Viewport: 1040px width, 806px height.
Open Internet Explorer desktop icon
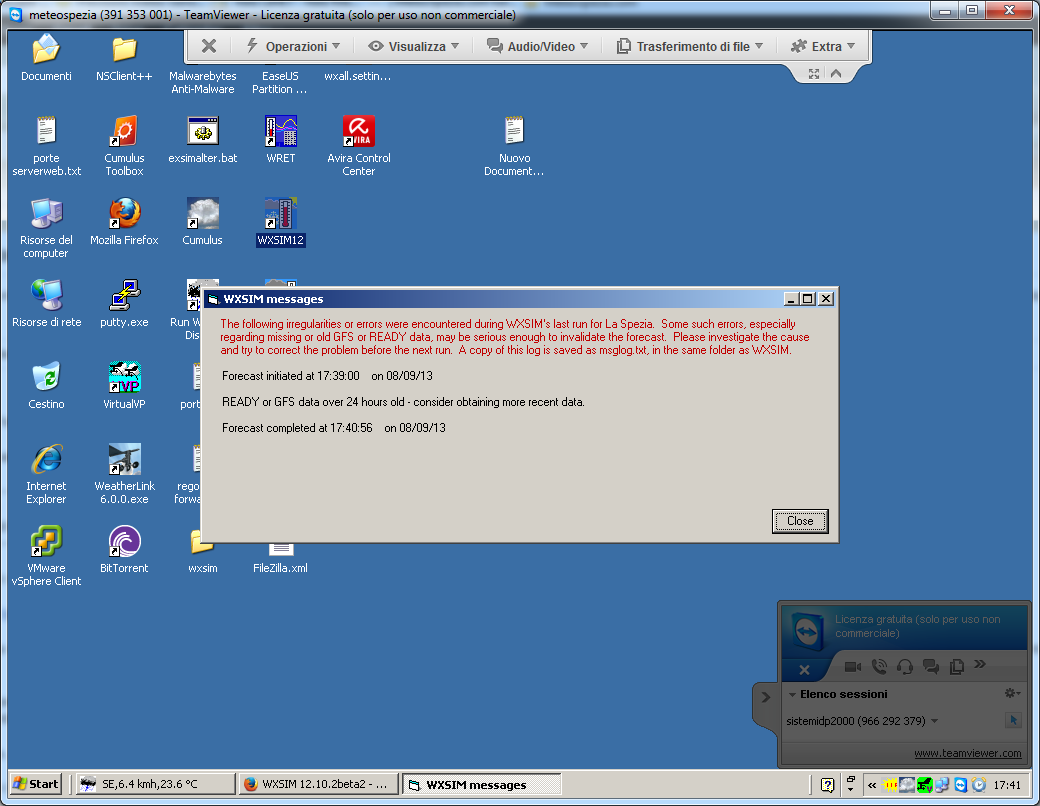(46, 460)
